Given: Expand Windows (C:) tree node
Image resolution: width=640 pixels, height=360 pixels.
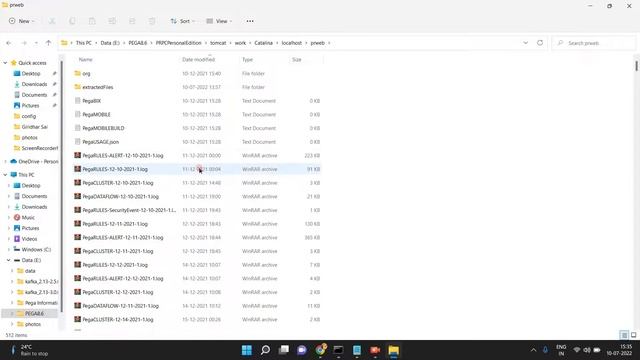Looking at the screenshot, I should [9, 249].
